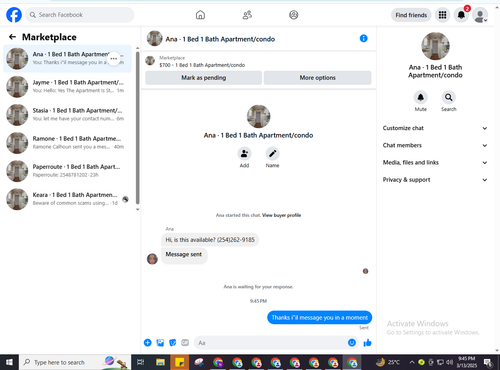
Task: Open the View buyer profile link
Action: (x=281, y=215)
